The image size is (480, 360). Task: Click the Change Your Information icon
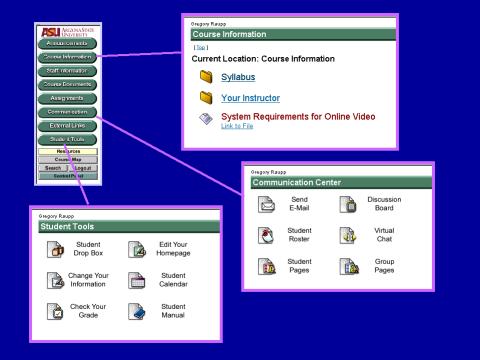pos(55,280)
